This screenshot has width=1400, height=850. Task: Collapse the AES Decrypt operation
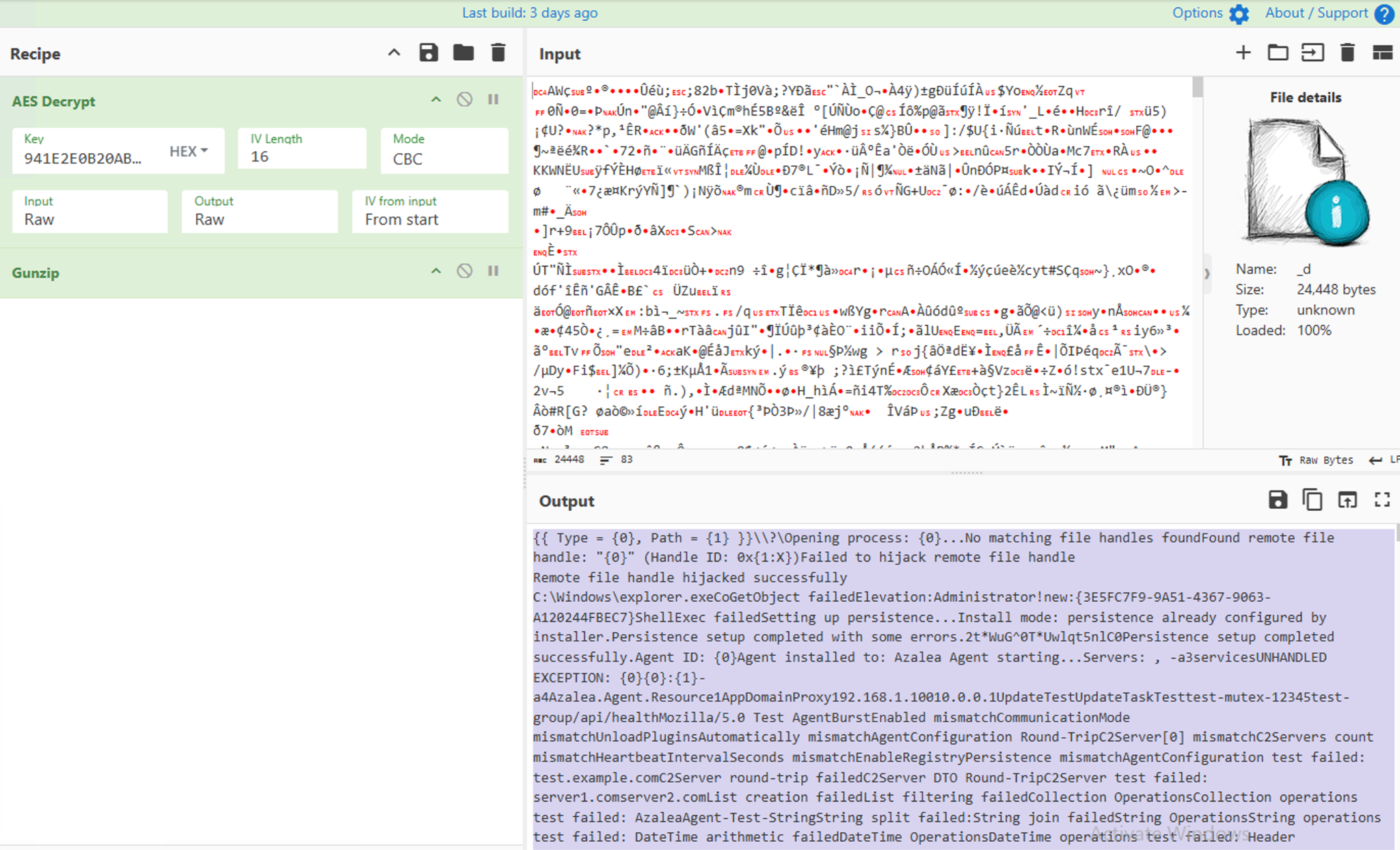pyautogui.click(x=436, y=100)
